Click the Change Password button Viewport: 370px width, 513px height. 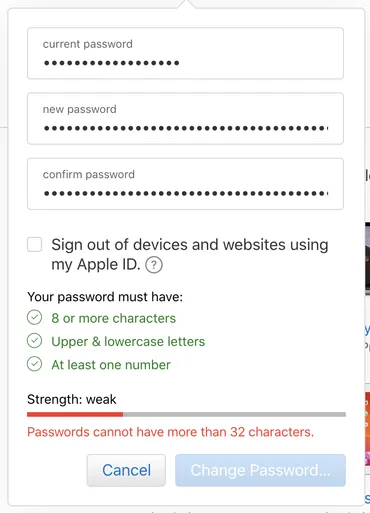(260, 470)
